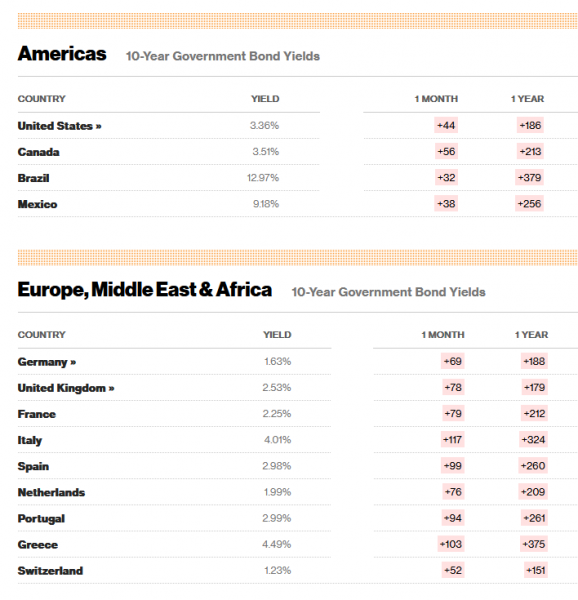The width and height of the screenshot is (578, 600).
Task: Select the Canada row label
Action: [38, 152]
